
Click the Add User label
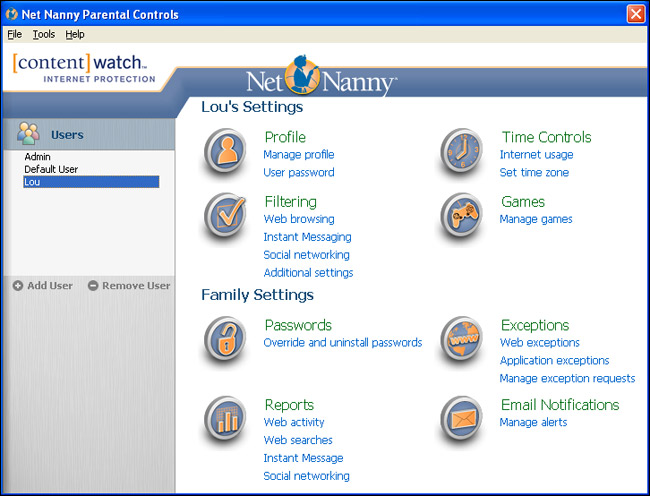point(50,286)
